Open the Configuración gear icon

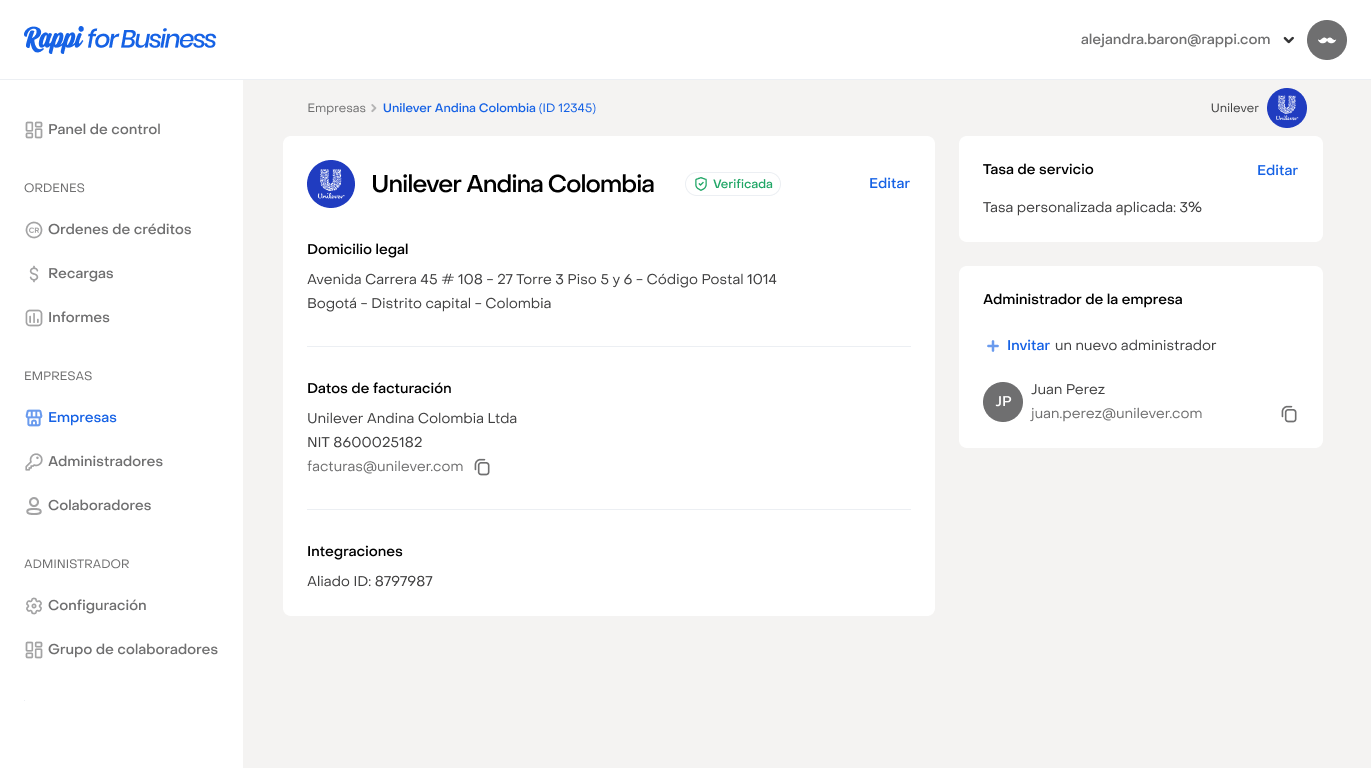pos(34,606)
